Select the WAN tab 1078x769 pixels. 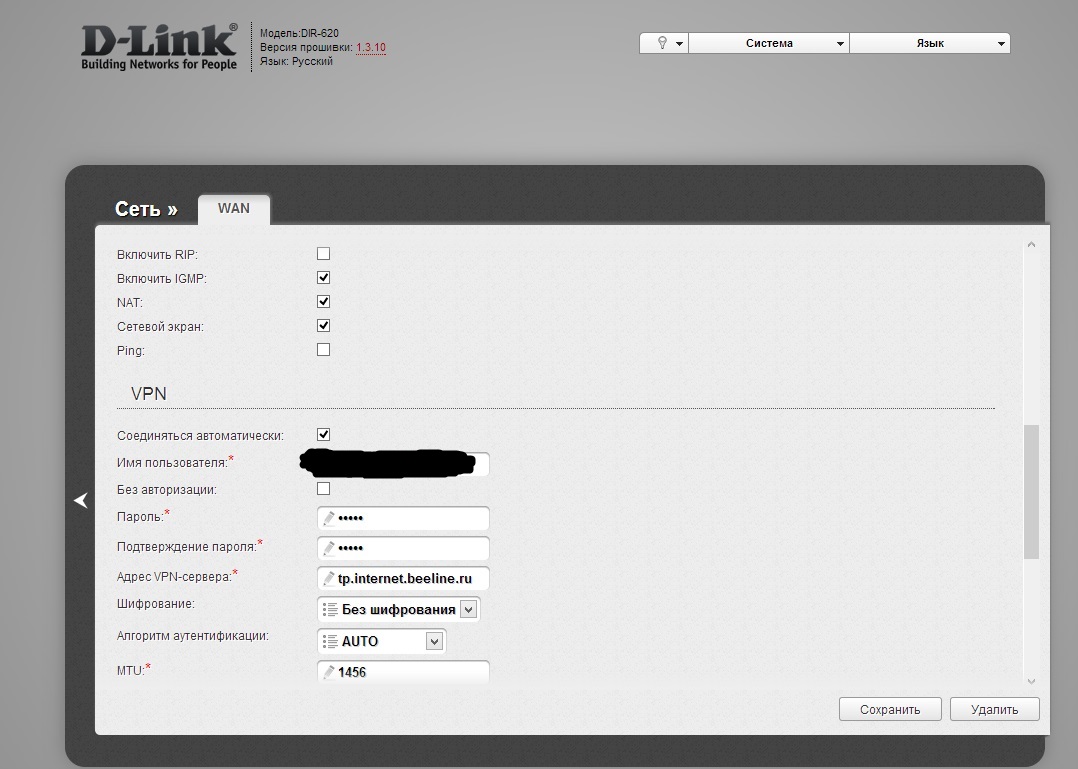coord(234,209)
